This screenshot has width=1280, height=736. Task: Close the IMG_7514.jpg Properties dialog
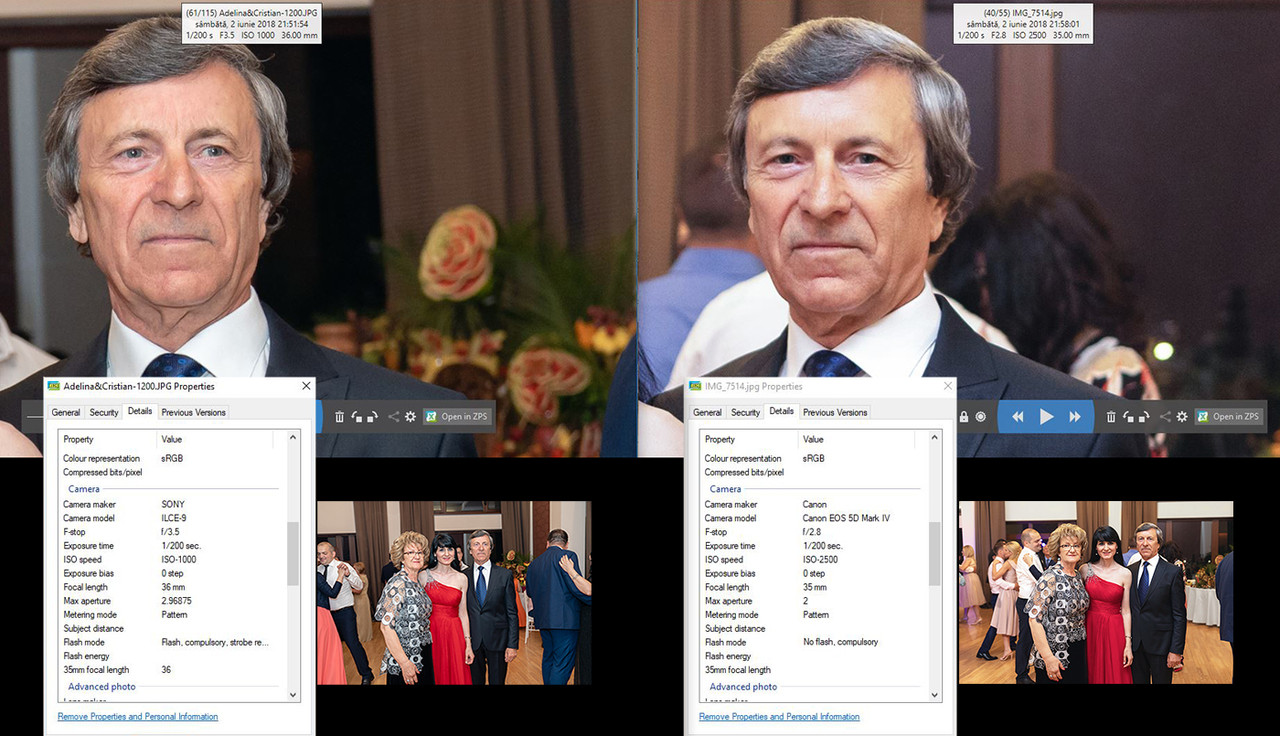pos(947,386)
